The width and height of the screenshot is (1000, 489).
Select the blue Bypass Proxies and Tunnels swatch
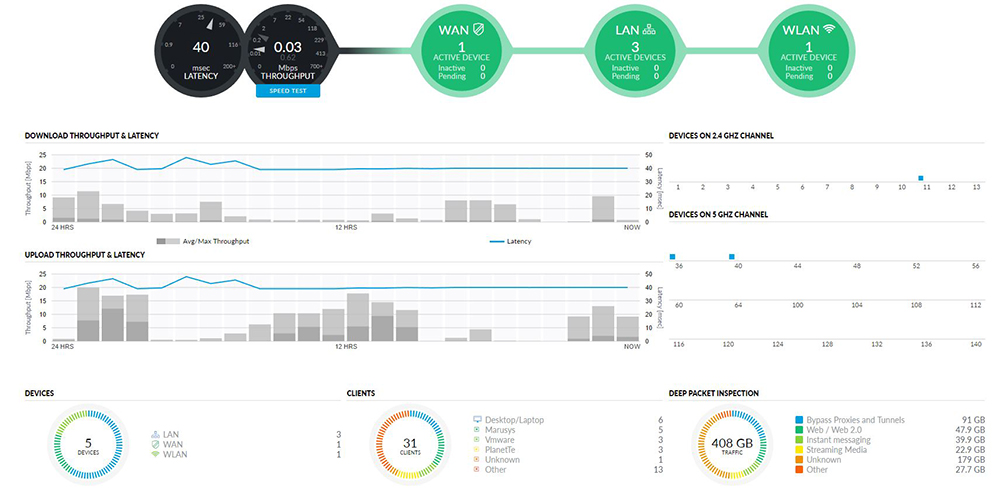pos(800,420)
